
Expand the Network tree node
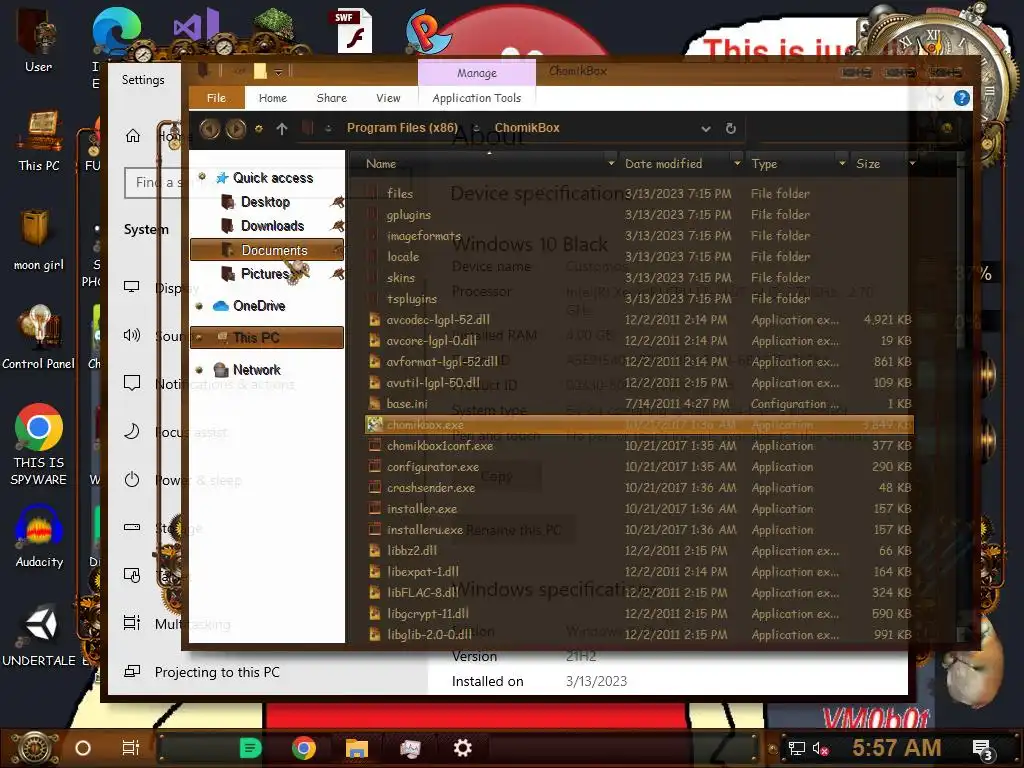pyautogui.click(x=199, y=370)
